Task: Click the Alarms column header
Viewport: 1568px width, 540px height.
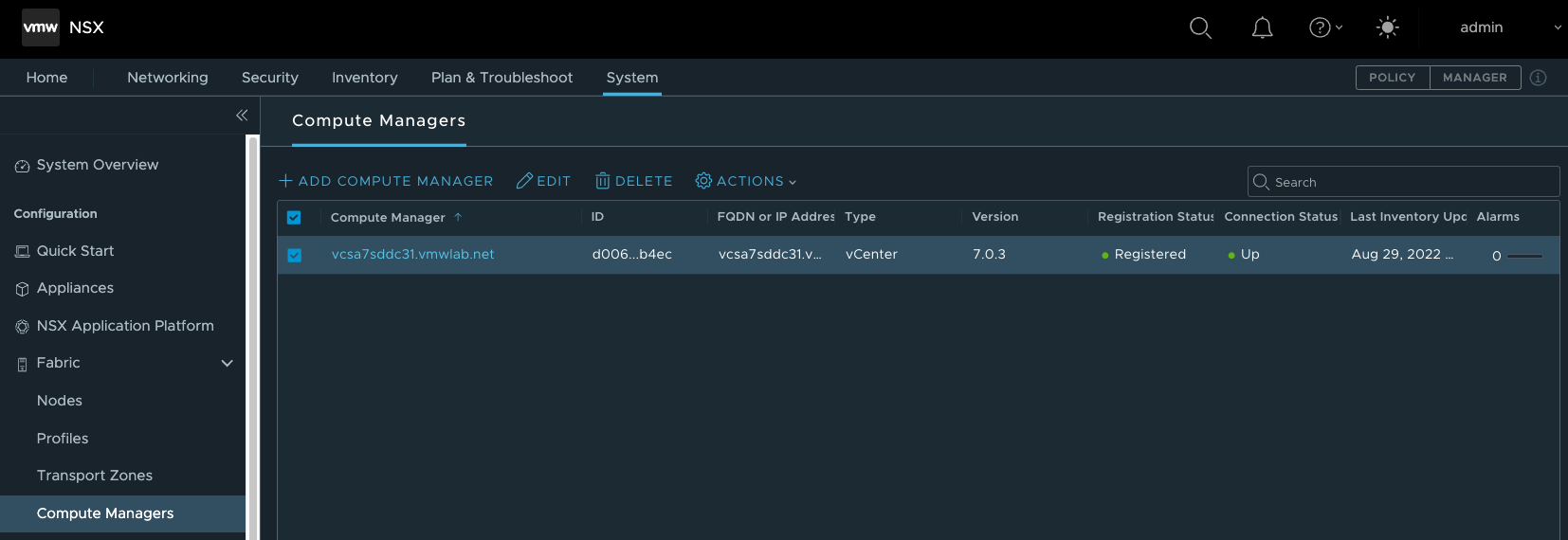Action: tap(1498, 217)
